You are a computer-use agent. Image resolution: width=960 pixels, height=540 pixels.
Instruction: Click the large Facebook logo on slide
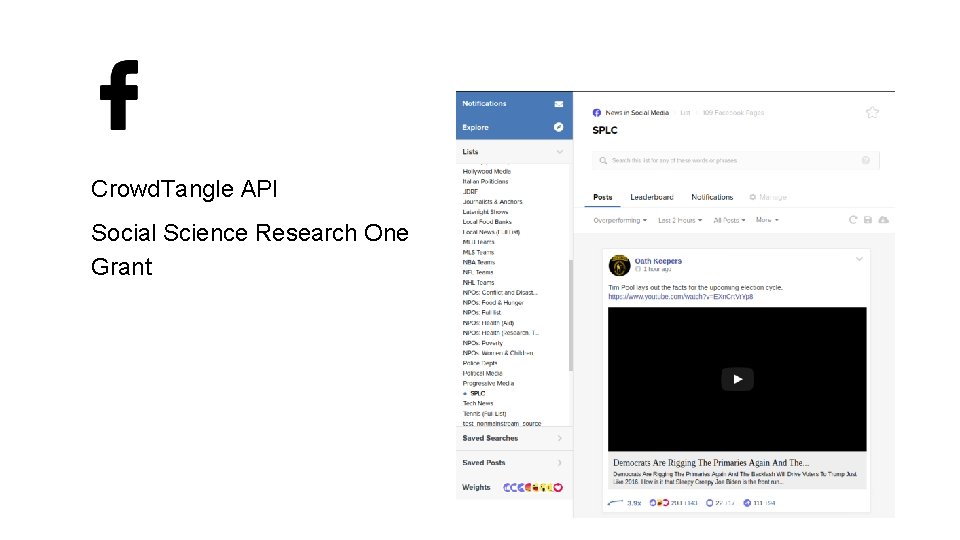point(119,95)
